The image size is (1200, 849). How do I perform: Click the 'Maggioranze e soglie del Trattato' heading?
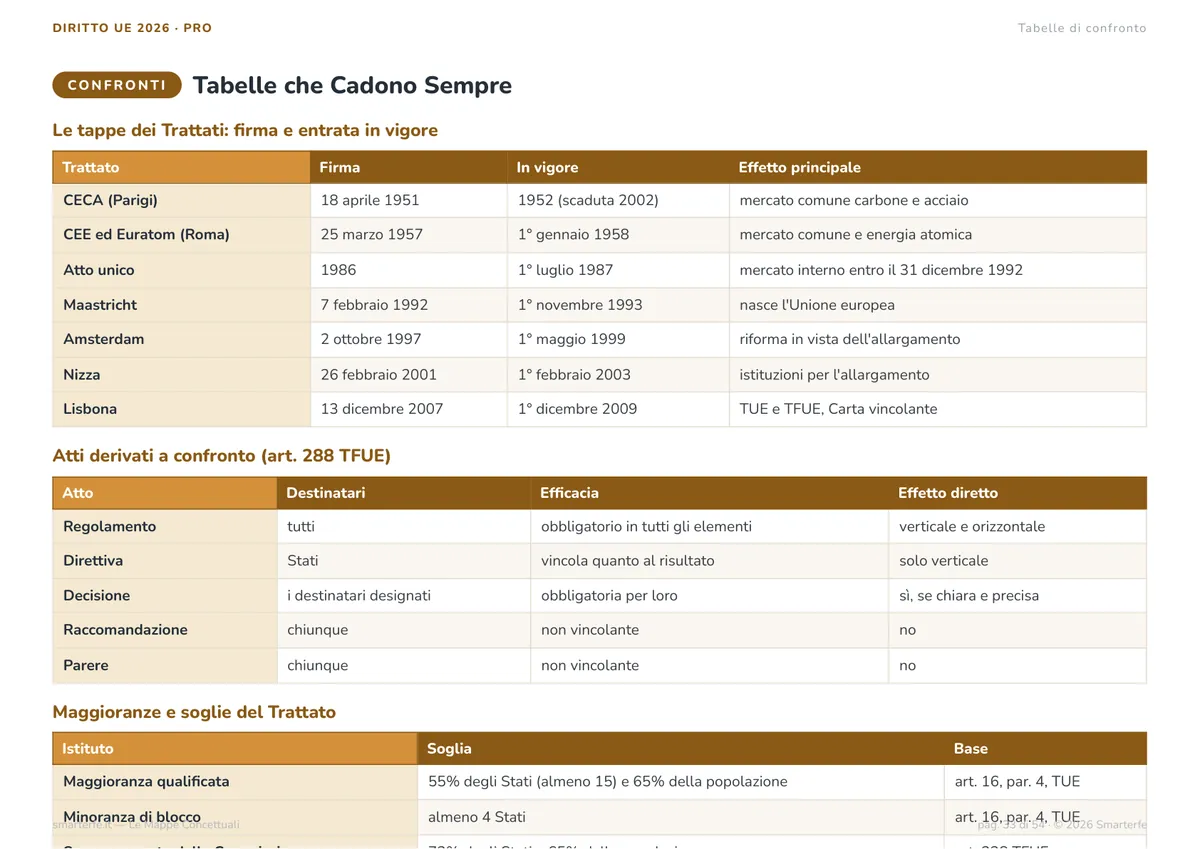(x=194, y=712)
